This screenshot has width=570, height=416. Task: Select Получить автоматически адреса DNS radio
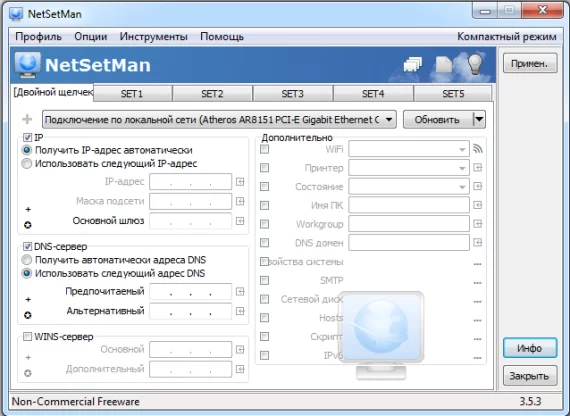[x=27, y=260]
